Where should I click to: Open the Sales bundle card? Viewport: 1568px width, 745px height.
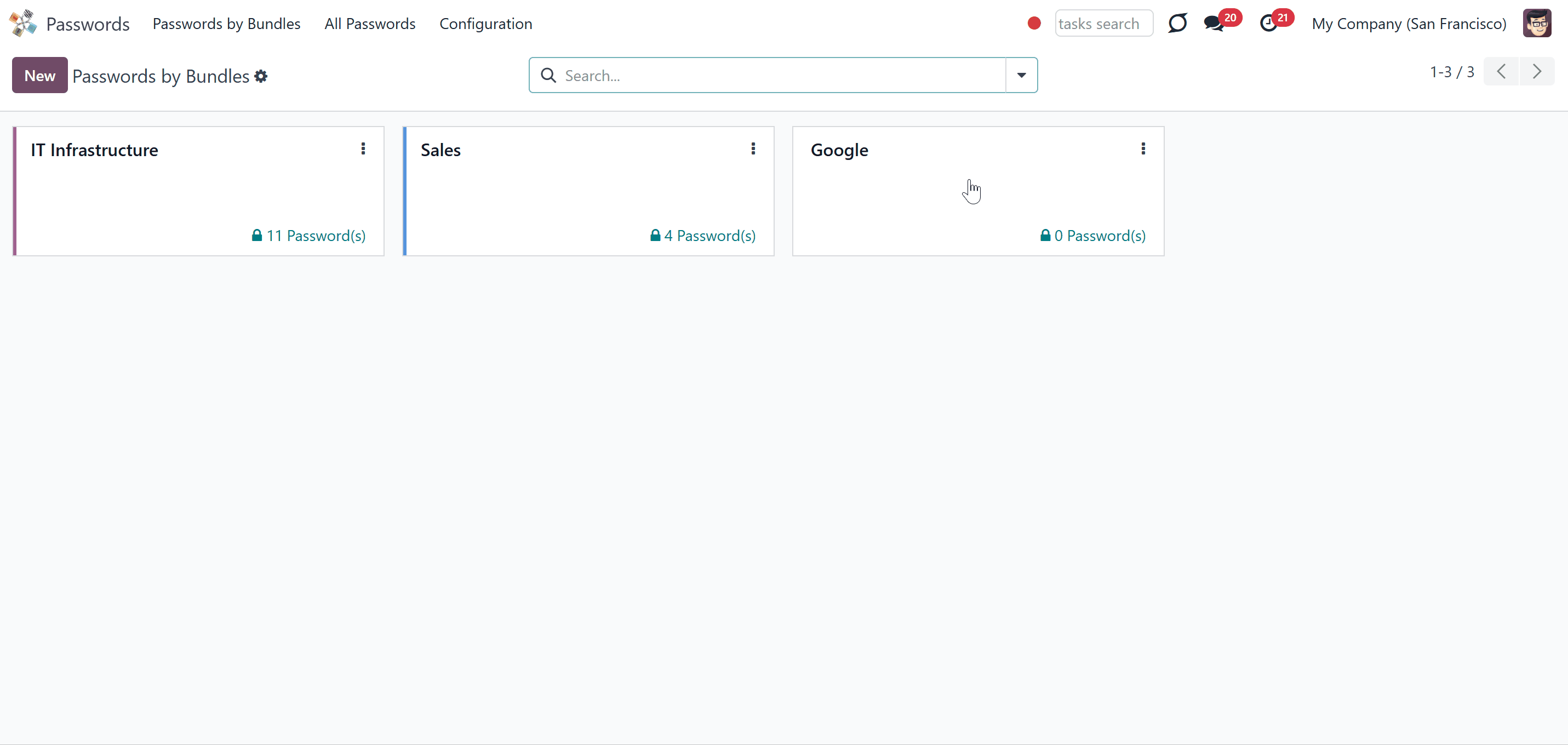[588, 191]
